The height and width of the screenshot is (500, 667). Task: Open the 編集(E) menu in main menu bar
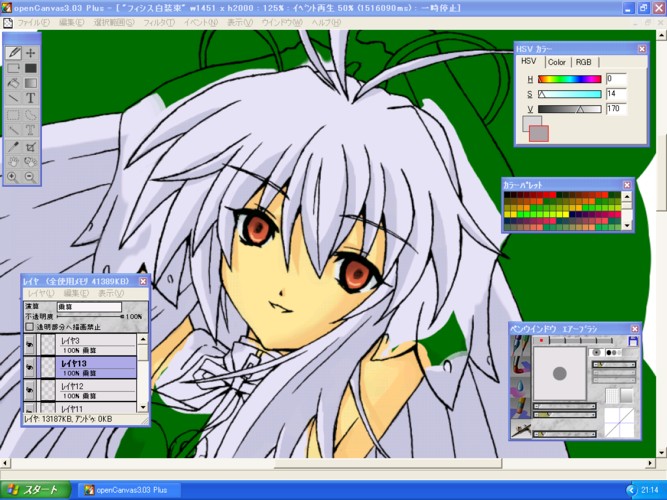[x=71, y=23]
